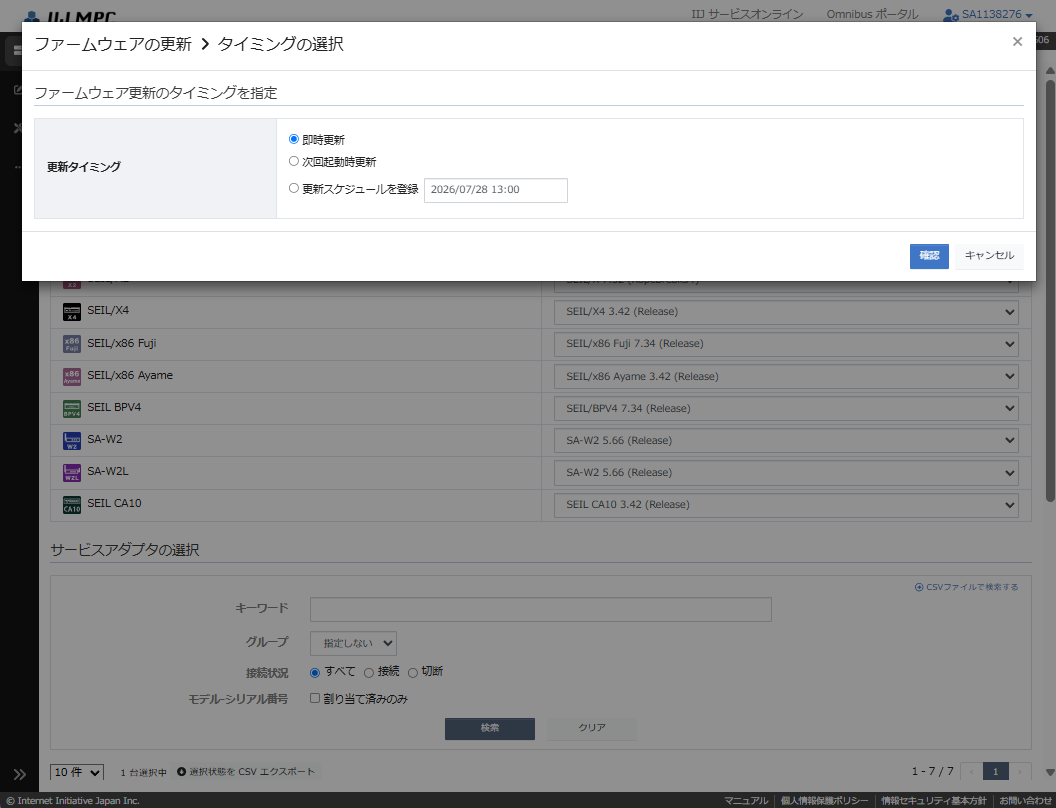The width and height of the screenshot is (1056, 808).
Task: Select the 接続 connection radio
Action: click(x=368, y=673)
